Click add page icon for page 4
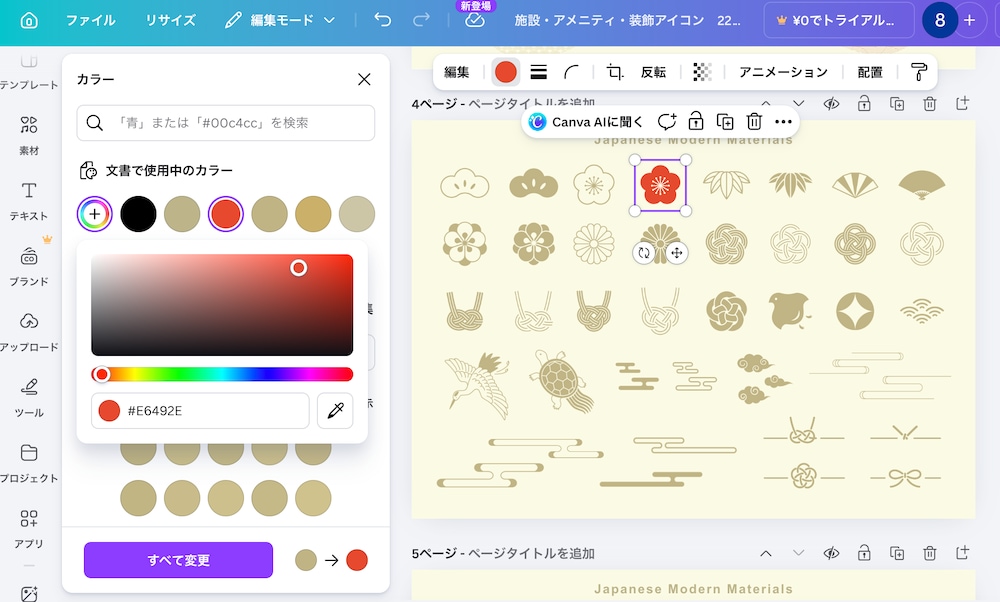 click(962, 103)
